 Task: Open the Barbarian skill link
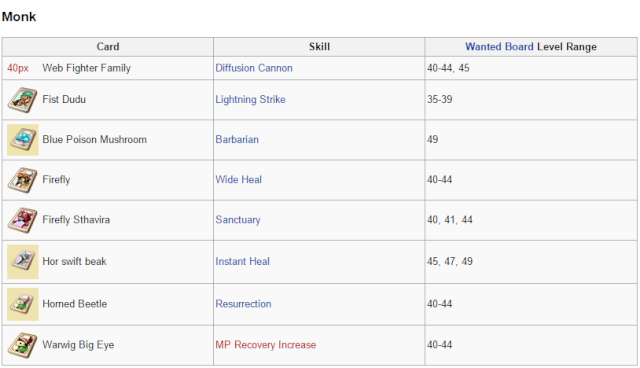(237, 140)
